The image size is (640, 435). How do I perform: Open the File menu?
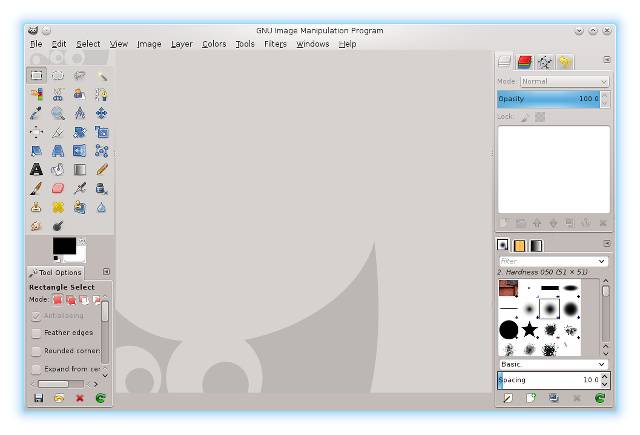tap(36, 44)
